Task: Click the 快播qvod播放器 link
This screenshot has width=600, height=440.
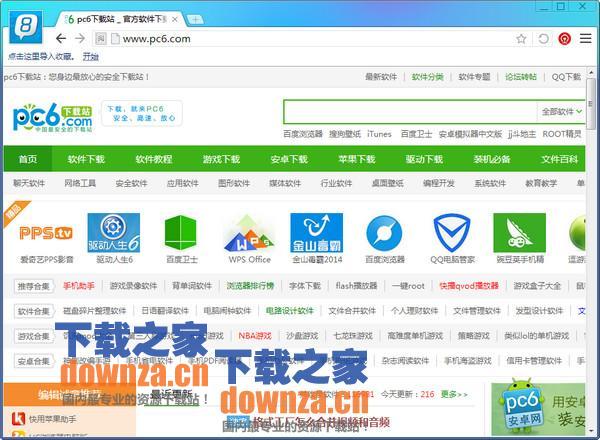Action: [x=469, y=286]
